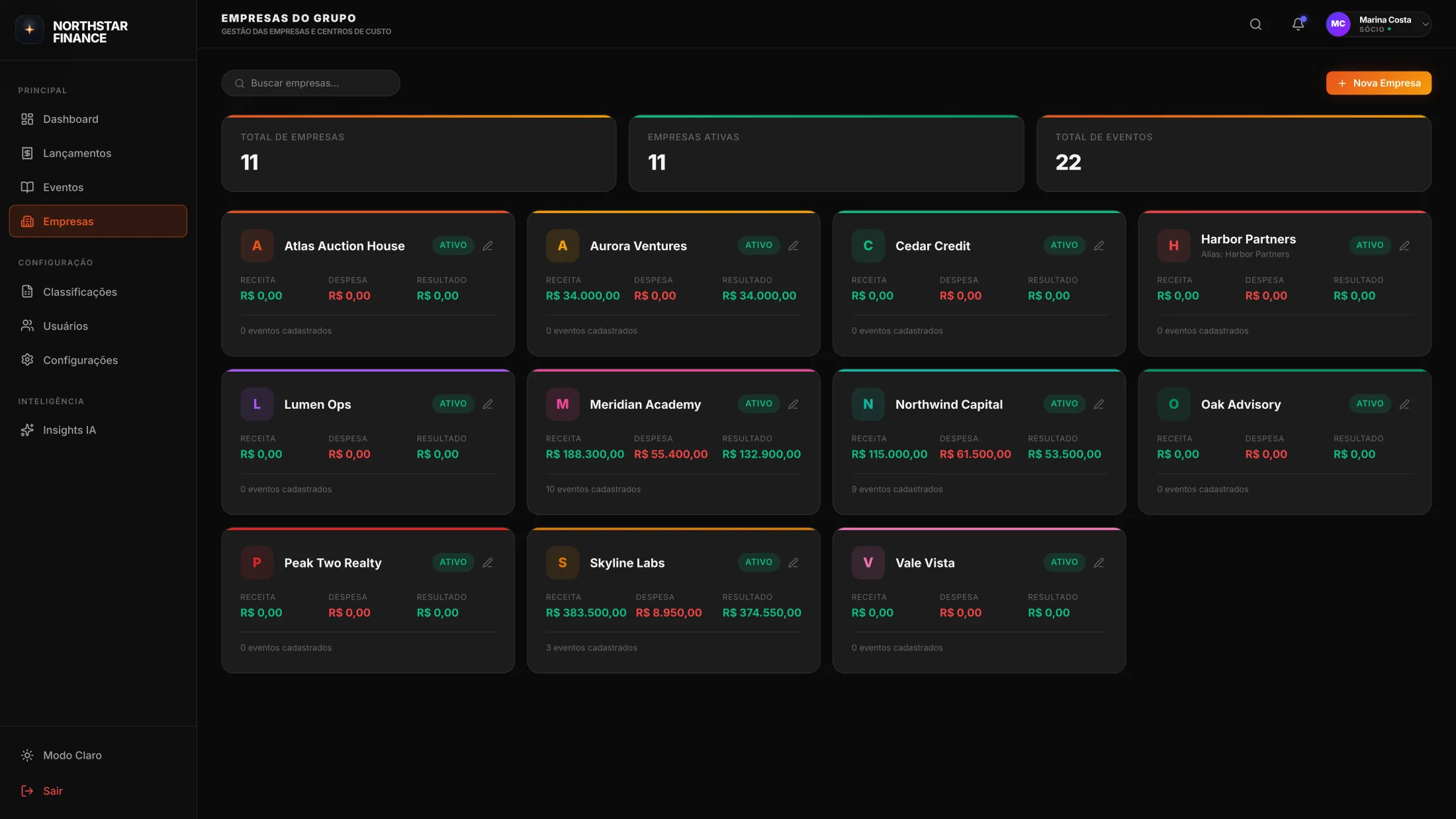Image resolution: width=1456 pixels, height=819 pixels.
Task: Click the Nova Empresa button
Action: [1379, 83]
